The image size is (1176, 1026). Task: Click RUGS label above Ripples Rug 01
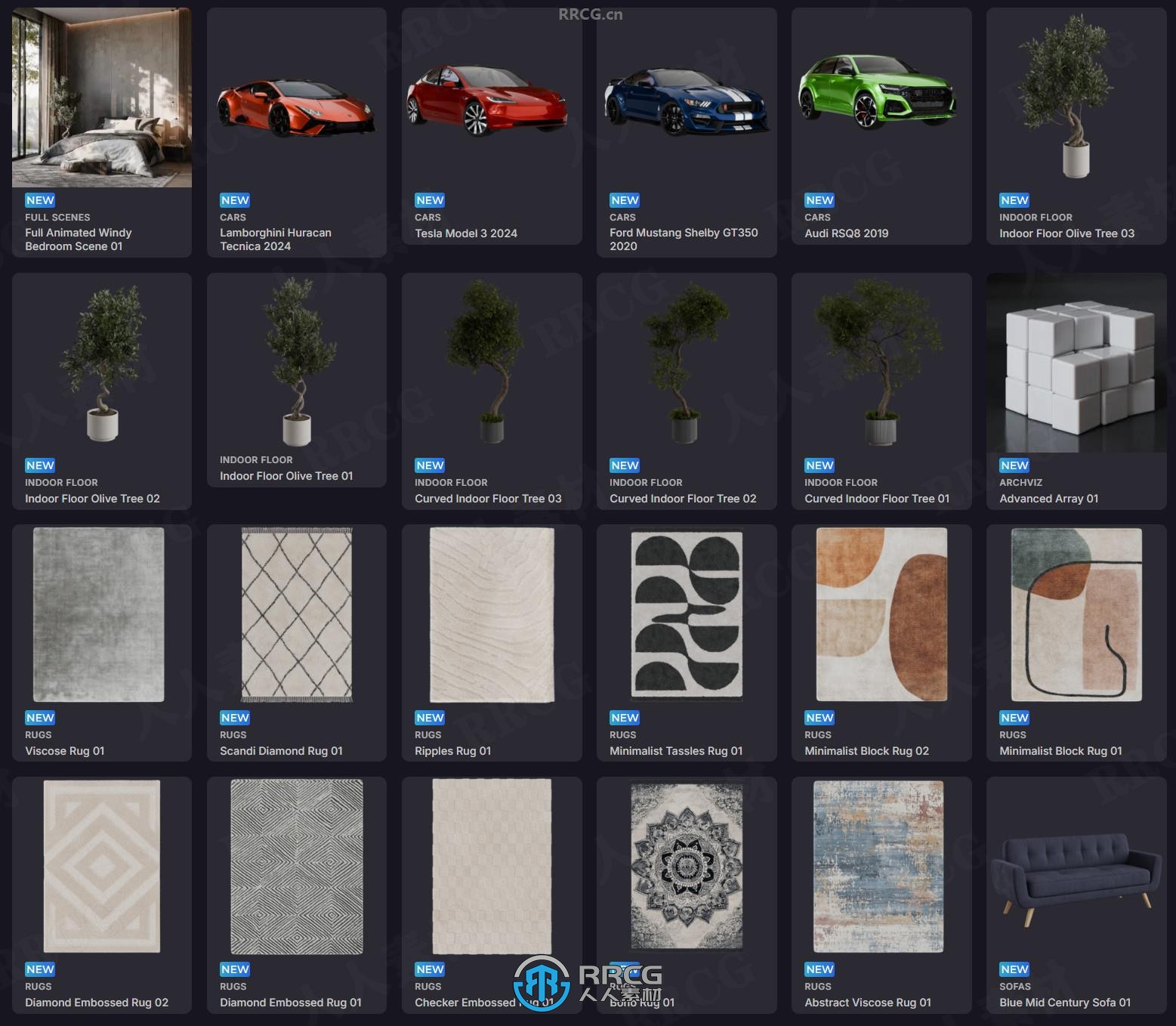point(428,734)
